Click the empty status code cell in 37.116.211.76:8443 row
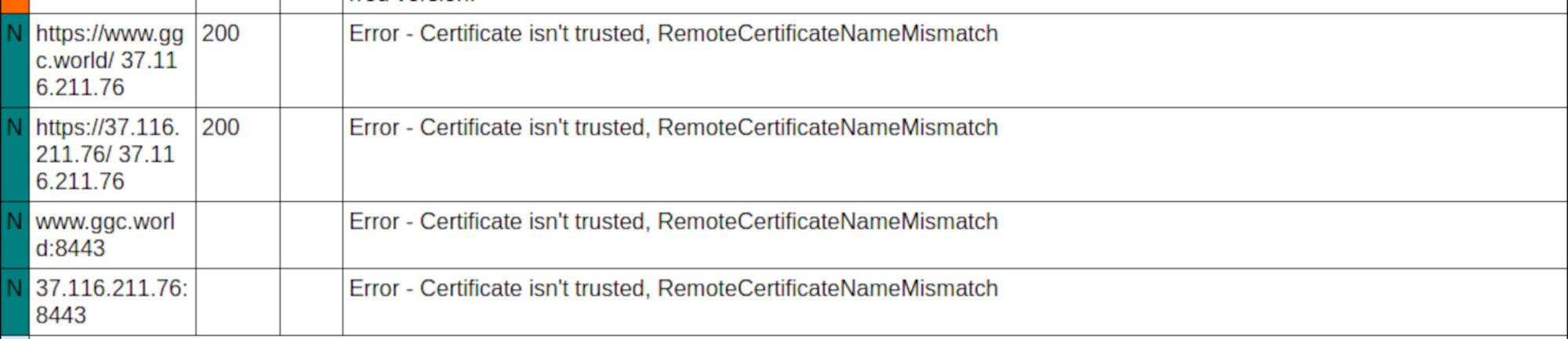1568x339 pixels. pos(238,302)
